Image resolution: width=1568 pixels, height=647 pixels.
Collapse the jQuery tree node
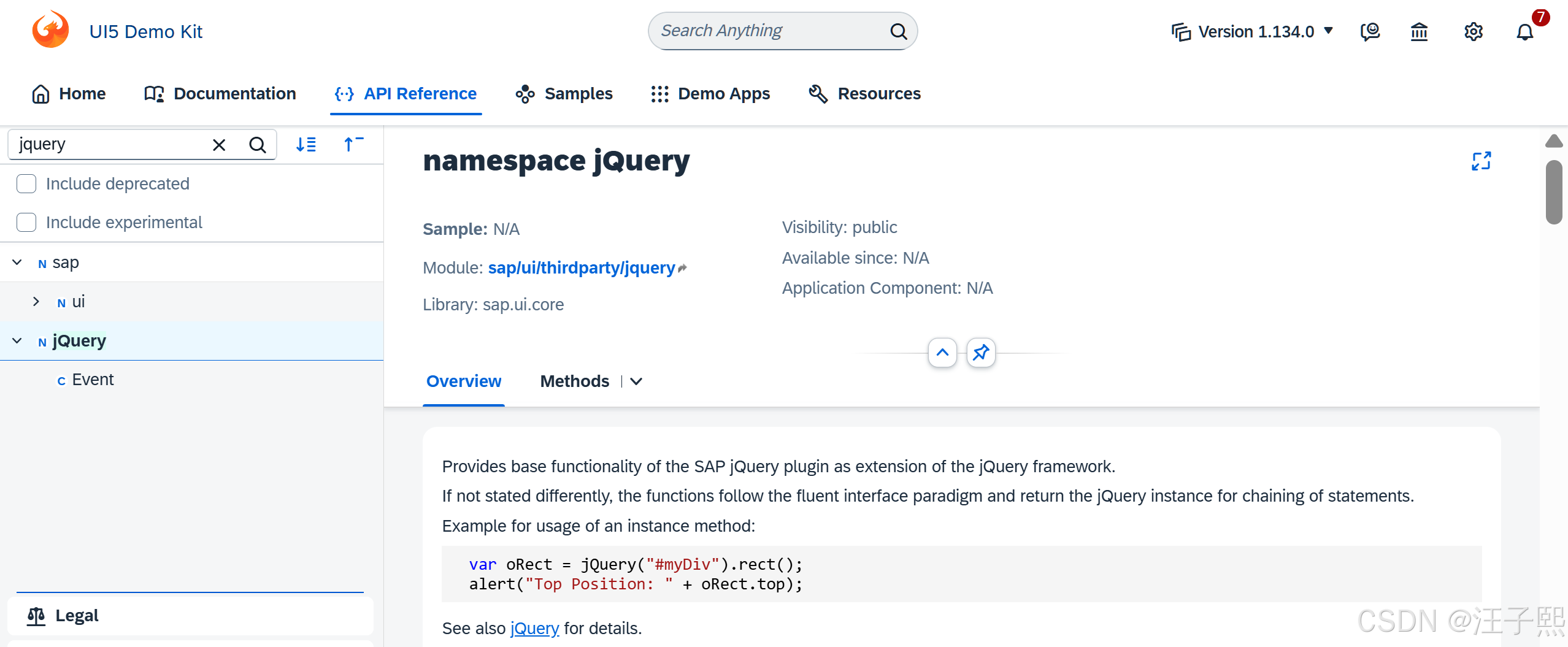tap(17, 340)
